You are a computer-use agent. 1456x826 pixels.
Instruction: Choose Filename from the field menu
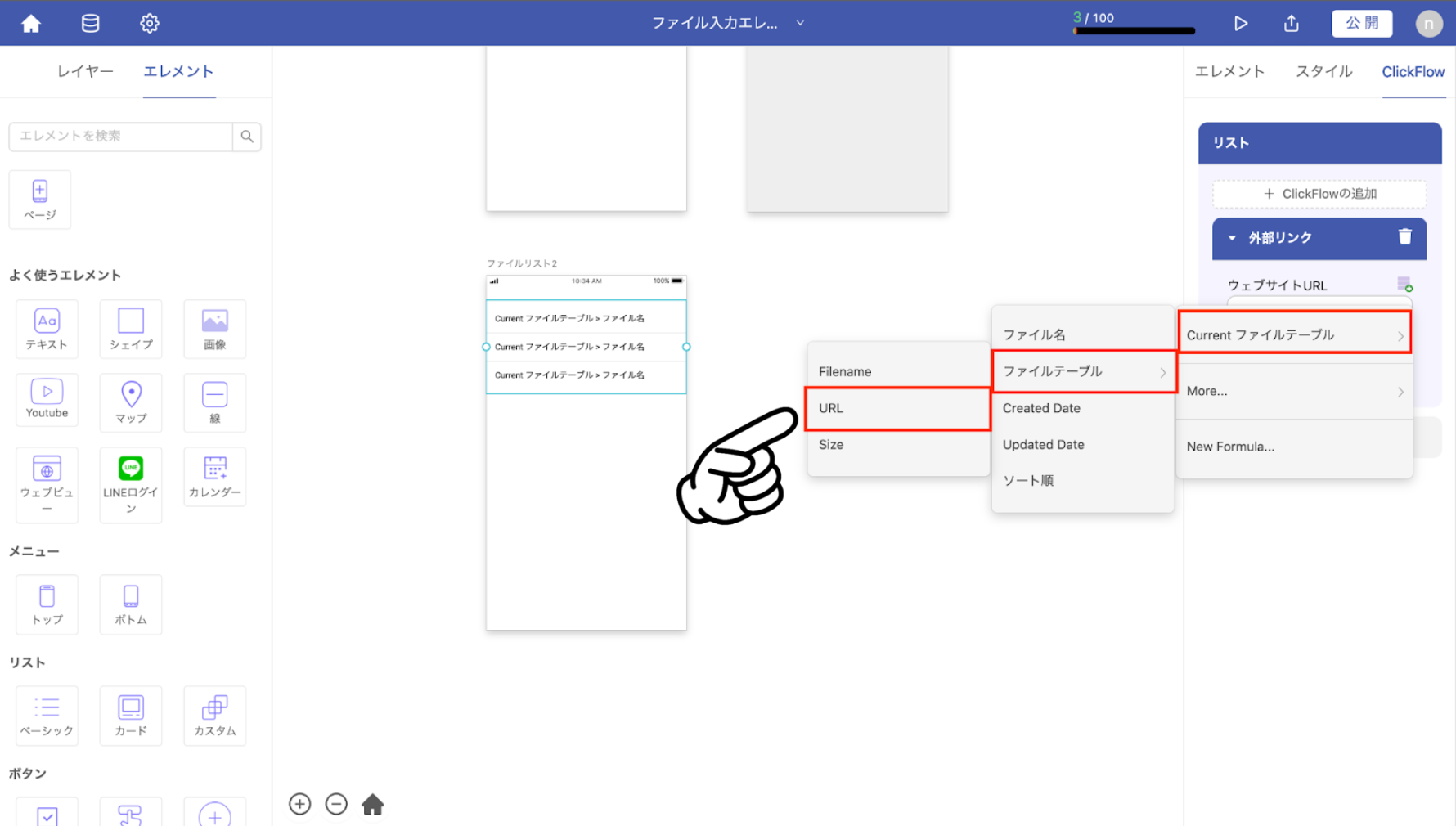(x=898, y=371)
